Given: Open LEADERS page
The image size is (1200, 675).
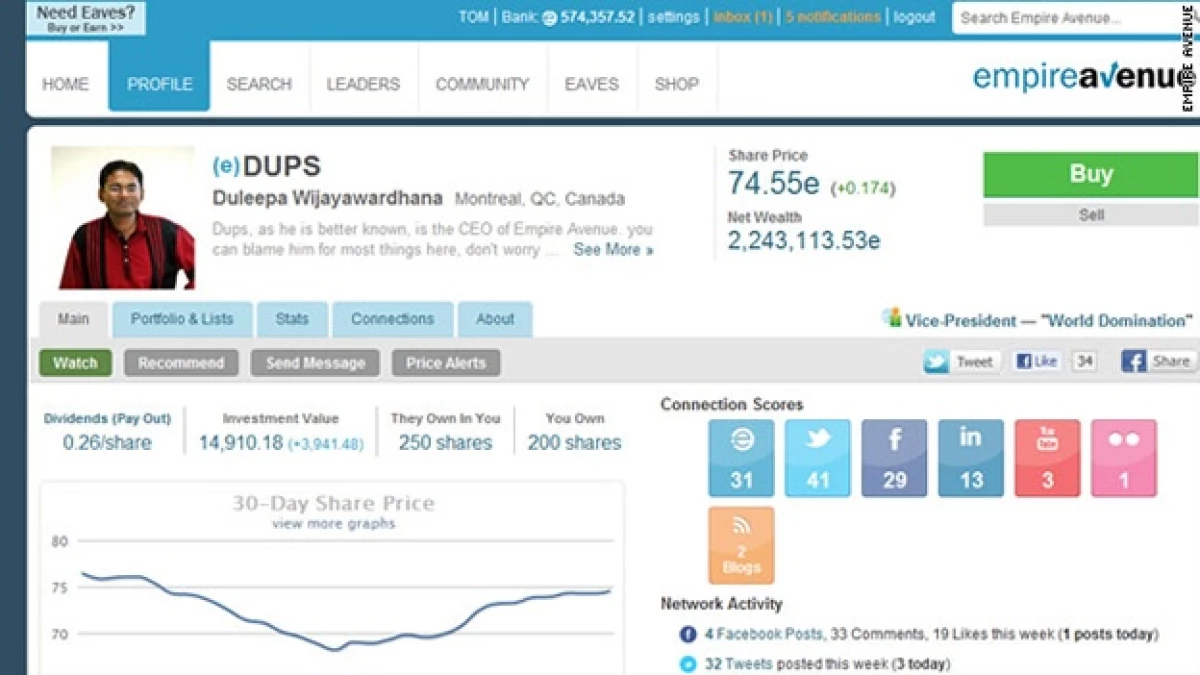Looking at the screenshot, I should click(x=363, y=84).
